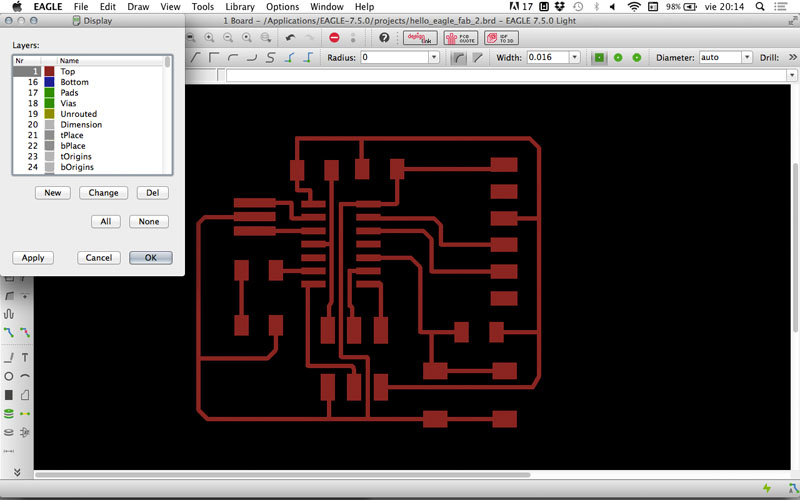Select the straight miter style toggle
The width and height of the screenshot is (800, 500).
478,58
